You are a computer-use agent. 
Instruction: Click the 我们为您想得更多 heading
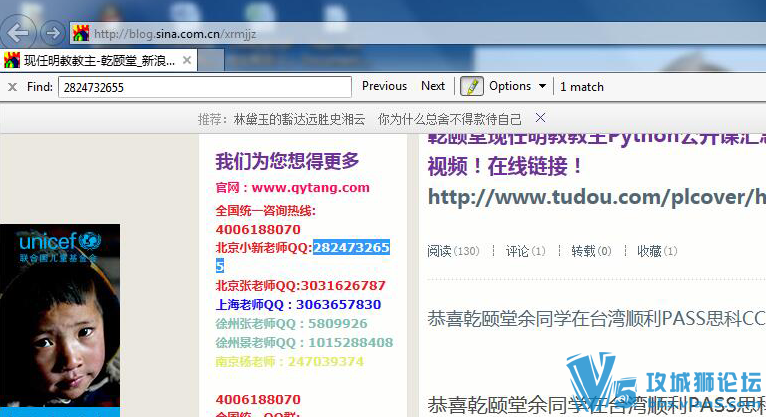click(x=287, y=161)
